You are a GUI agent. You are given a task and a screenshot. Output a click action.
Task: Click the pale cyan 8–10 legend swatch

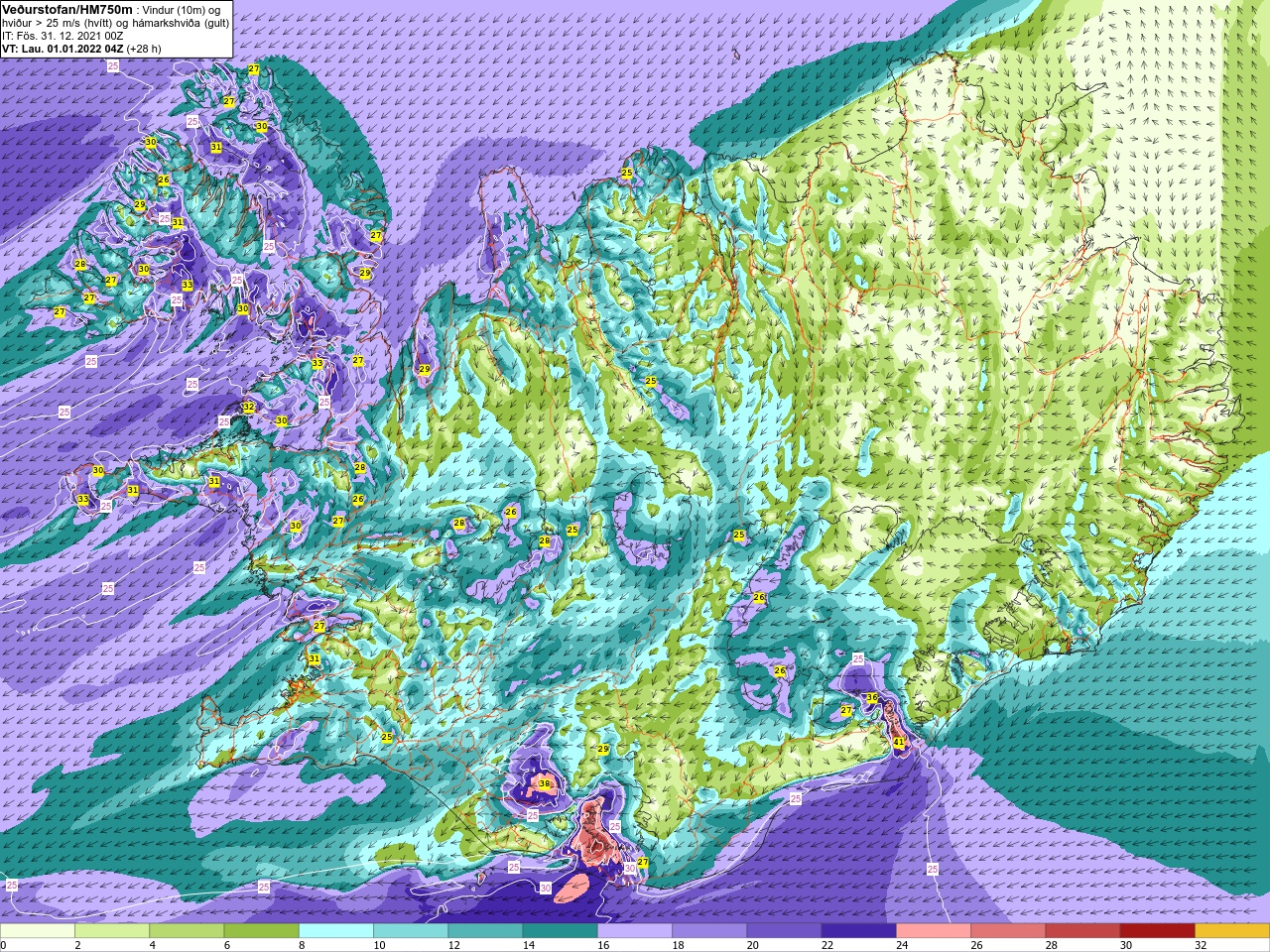[336, 931]
